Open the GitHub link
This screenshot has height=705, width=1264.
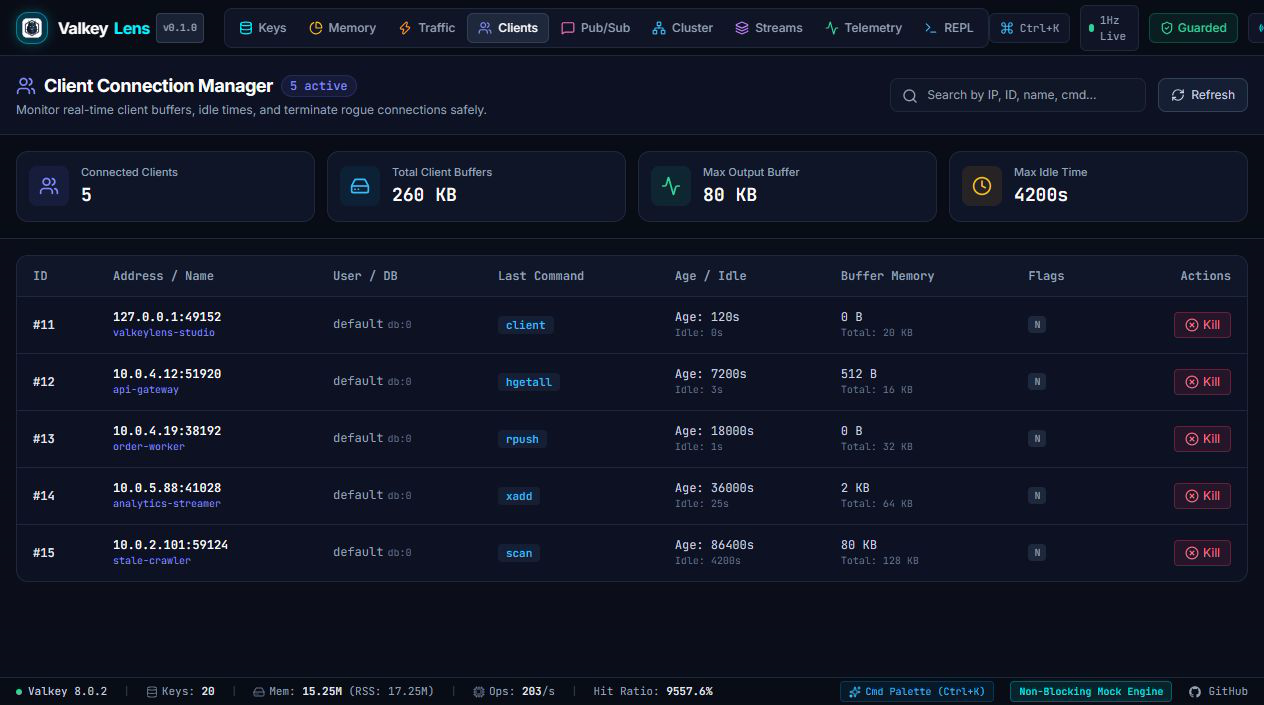point(1218,691)
